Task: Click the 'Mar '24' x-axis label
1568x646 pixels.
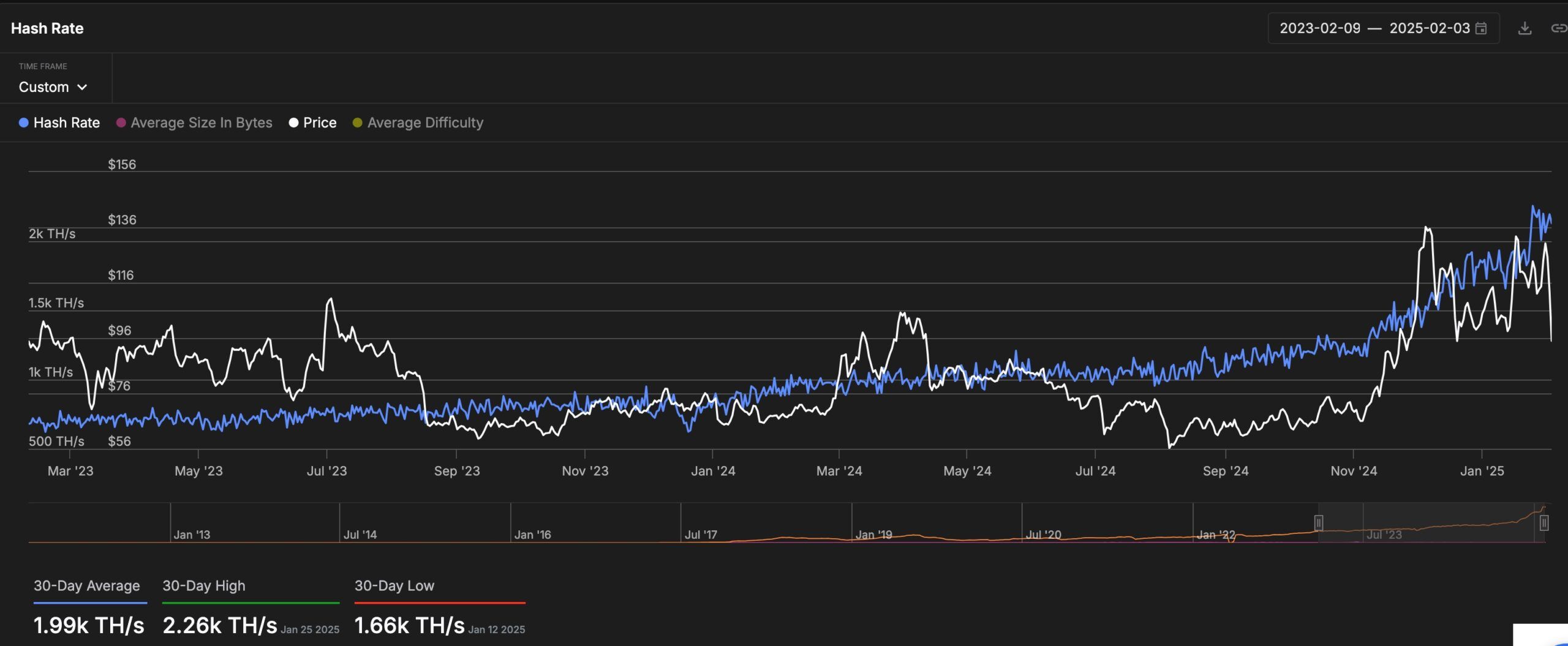Action: (x=839, y=471)
